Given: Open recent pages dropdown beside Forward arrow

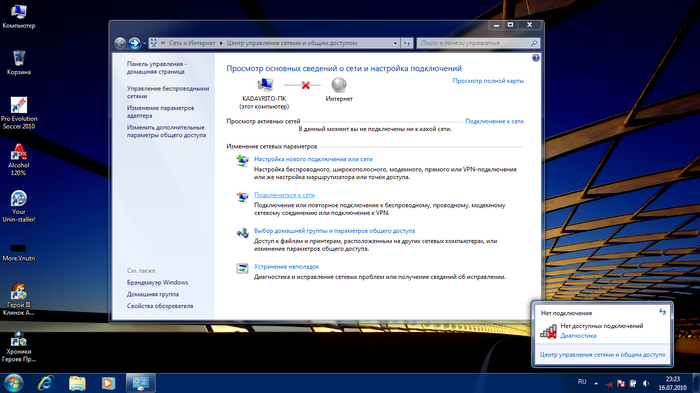Looking at the screenshot, I should (145, 43).
